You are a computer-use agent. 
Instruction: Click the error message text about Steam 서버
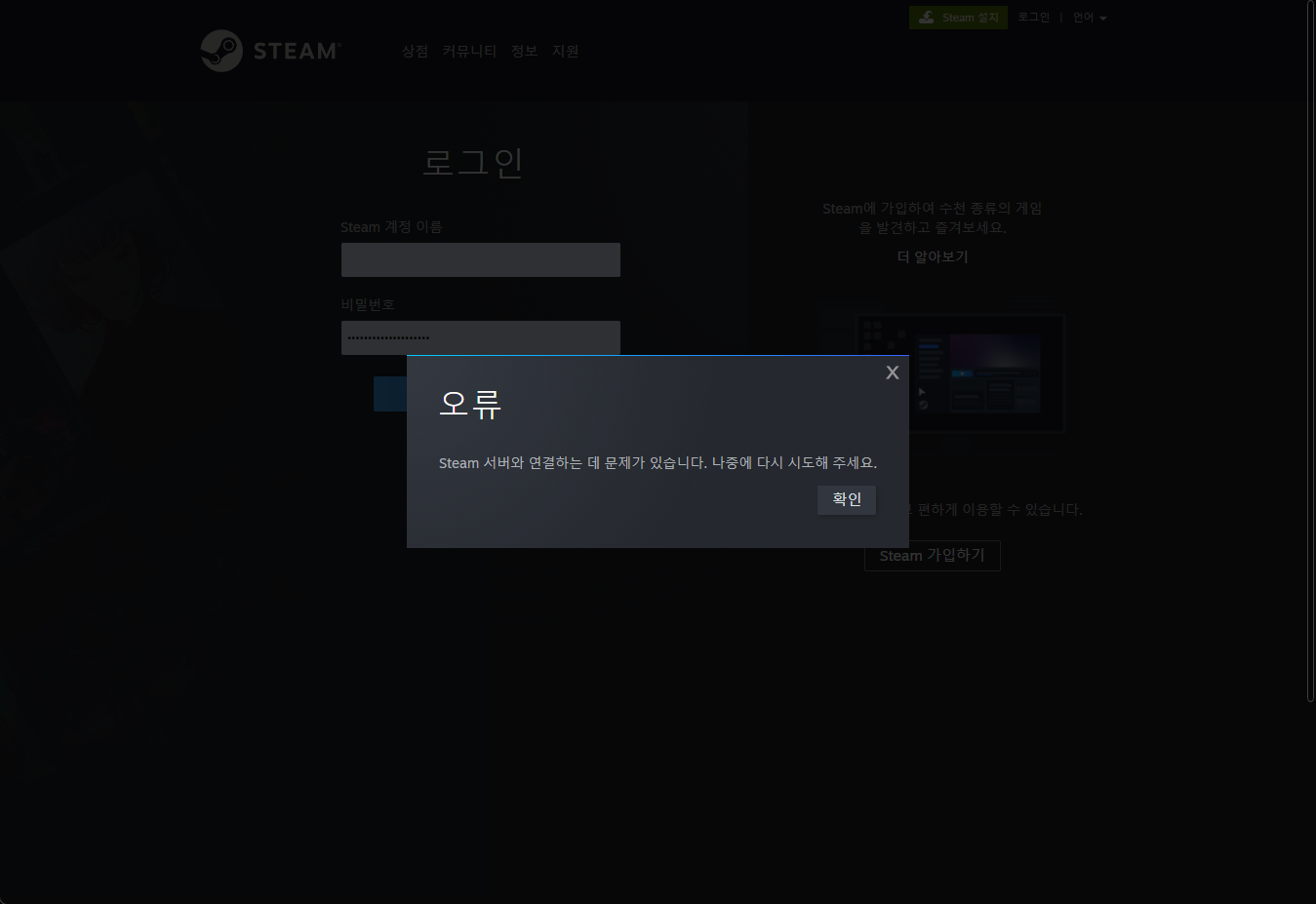click(658, 463)
